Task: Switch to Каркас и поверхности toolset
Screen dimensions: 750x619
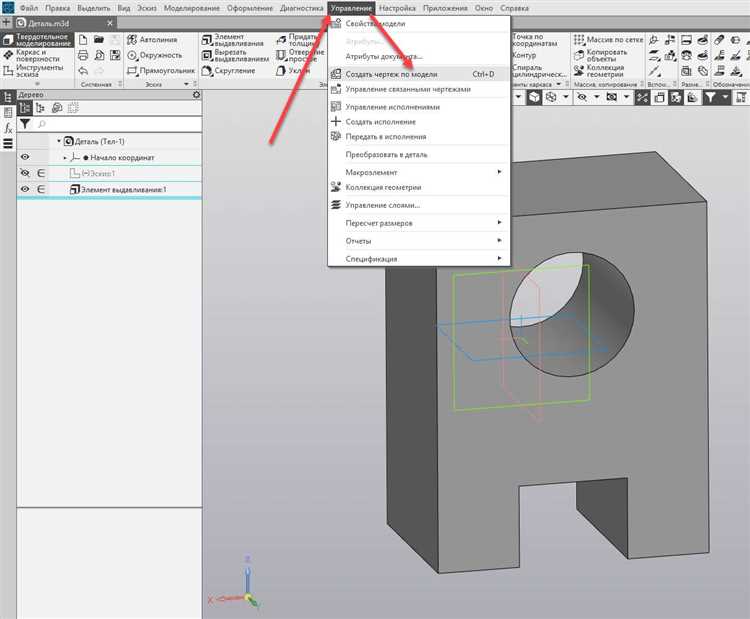Action: [32, 55]
